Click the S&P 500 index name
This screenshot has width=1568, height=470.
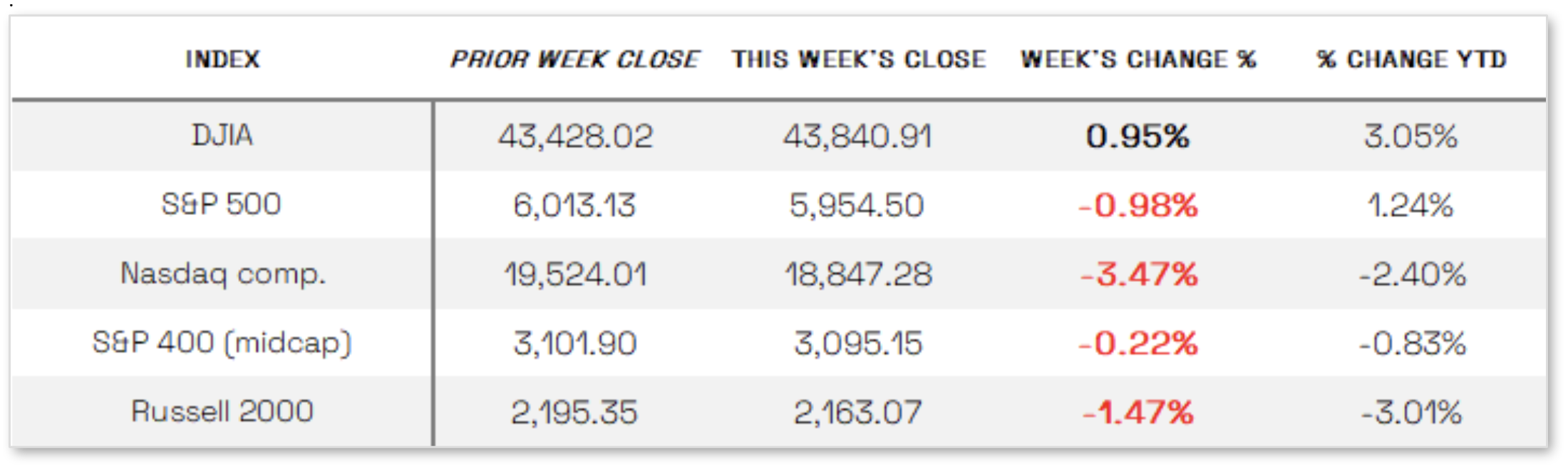point(222,204)
